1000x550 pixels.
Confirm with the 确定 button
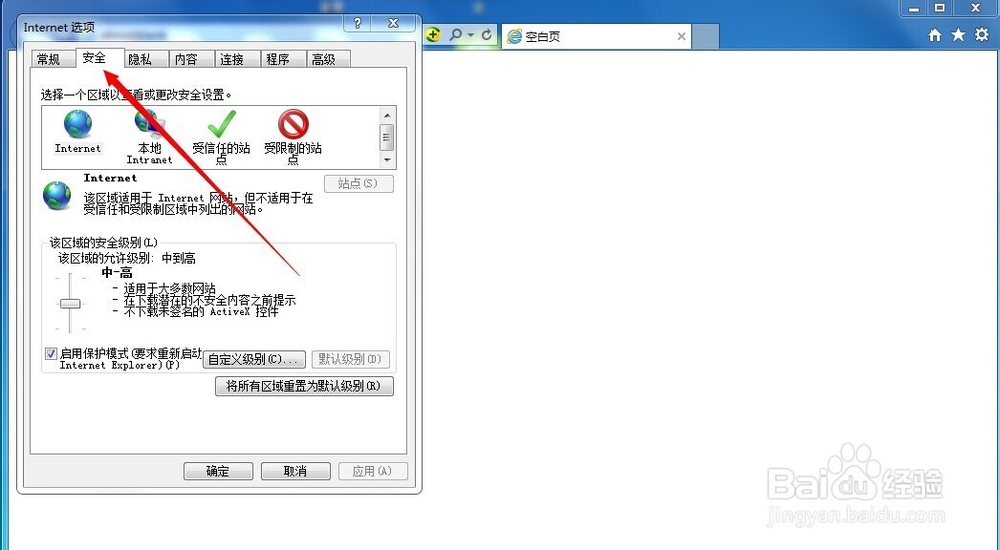coord(218,471)
